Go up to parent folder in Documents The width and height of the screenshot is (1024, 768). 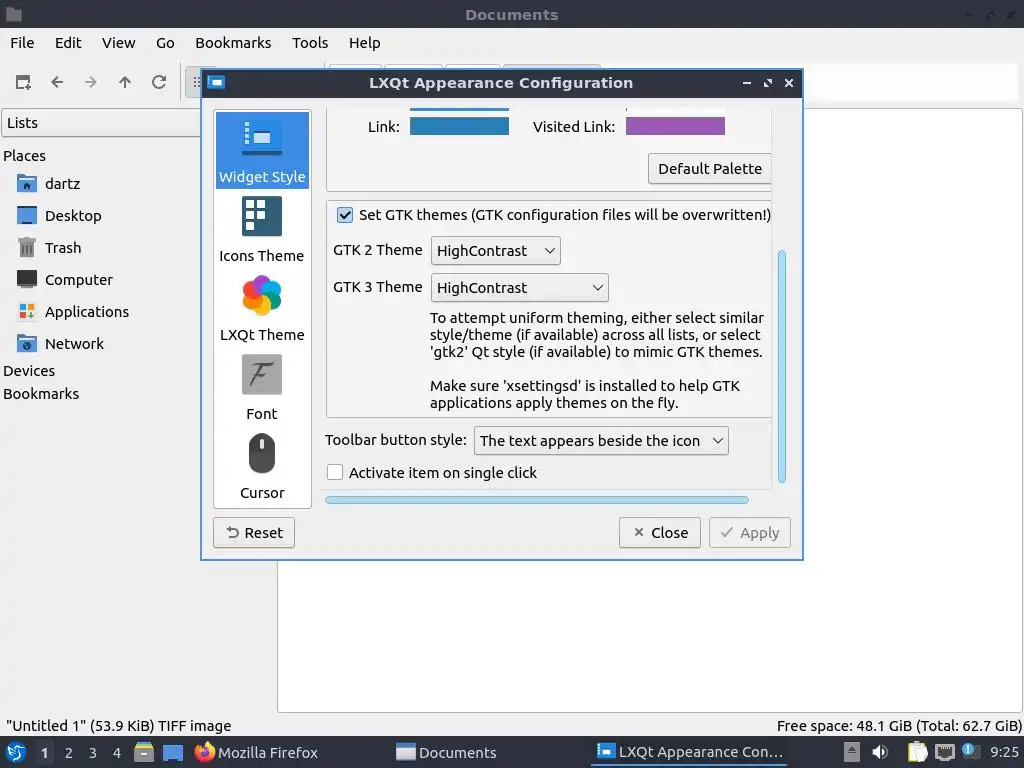point(125,82)
